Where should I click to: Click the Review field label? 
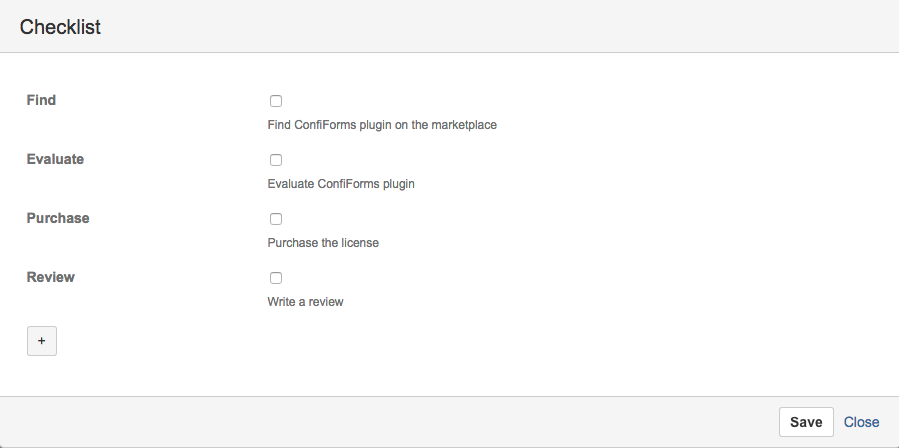click(x=50, y=277)
